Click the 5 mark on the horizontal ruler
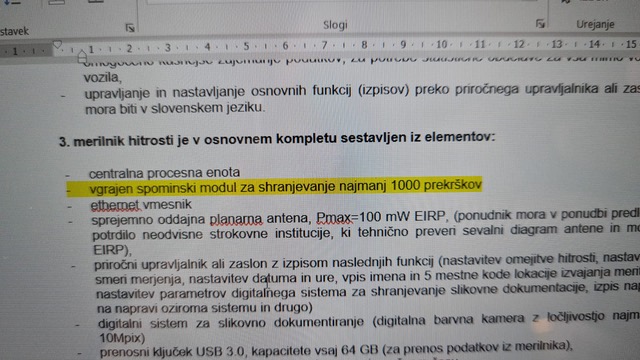This screenshot has height=360, width=640. pos(246,46)
